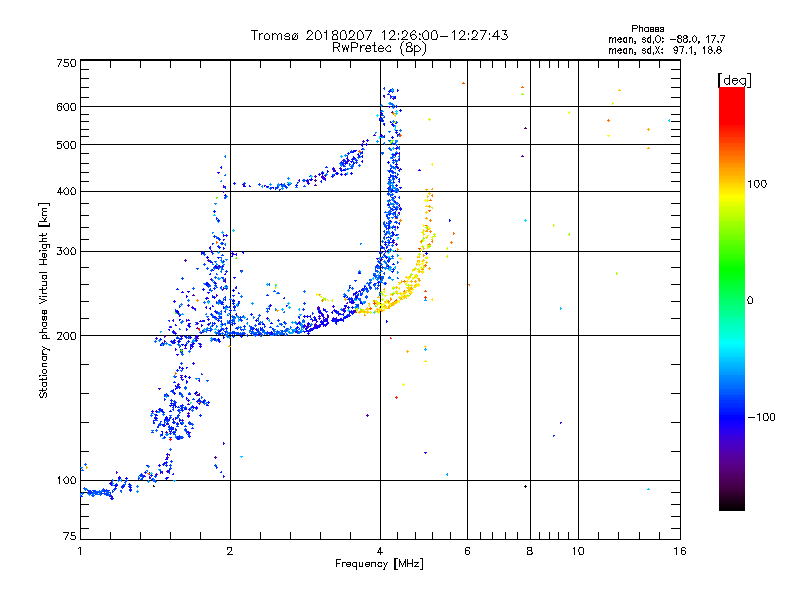Click the 'Phases' heading at top right
The image size is (800, 600).
pyautogui.click(x=647, y=29)
